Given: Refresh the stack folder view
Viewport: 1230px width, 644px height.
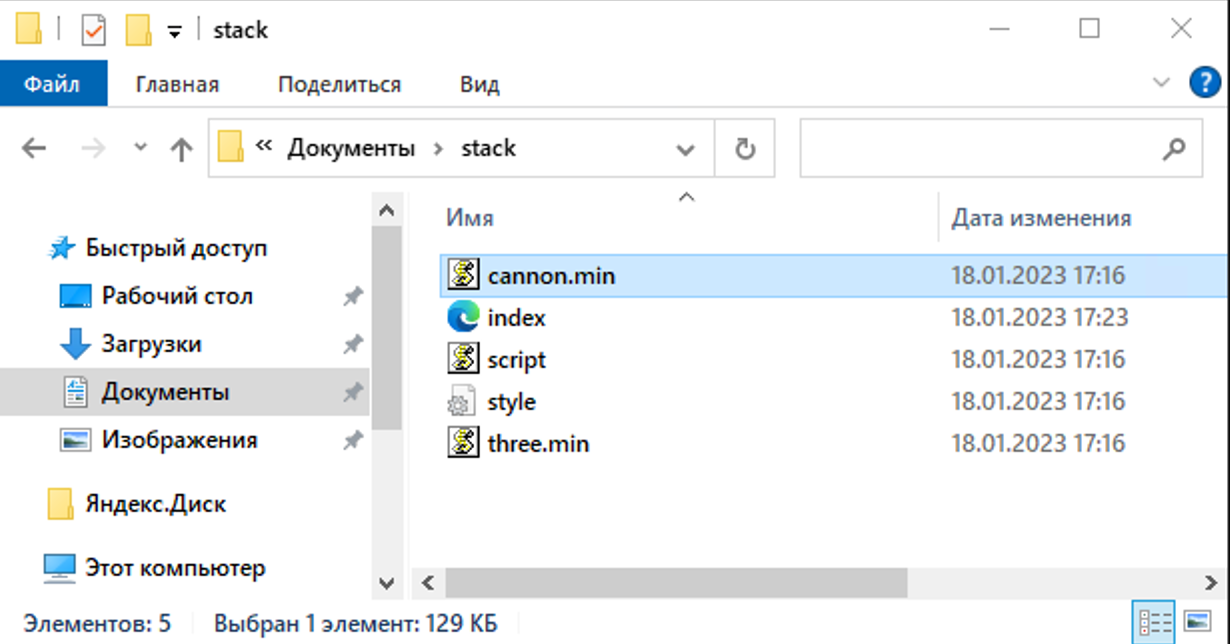Looking at the screenshot, I should click(744, 147).
